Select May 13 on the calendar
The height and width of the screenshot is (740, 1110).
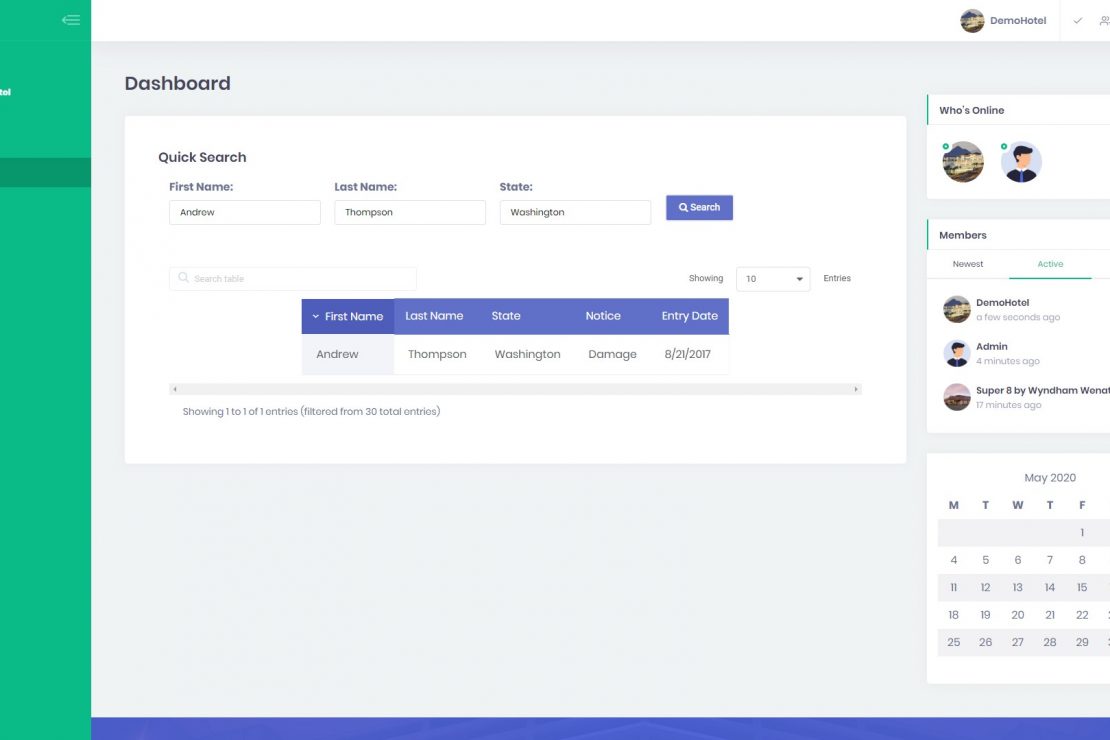coord(1017,588)
